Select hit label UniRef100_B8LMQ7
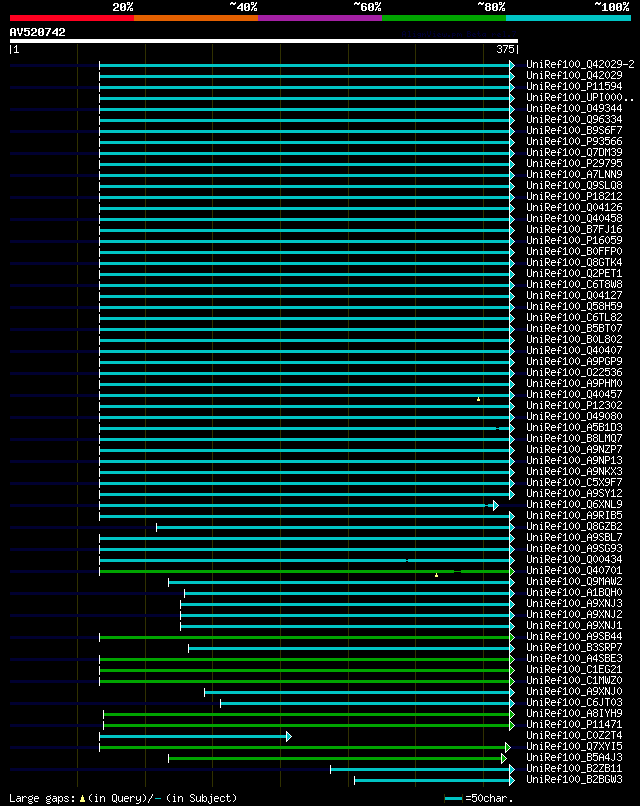Viewport: 640px width, 806px height. tap(574, 438)
